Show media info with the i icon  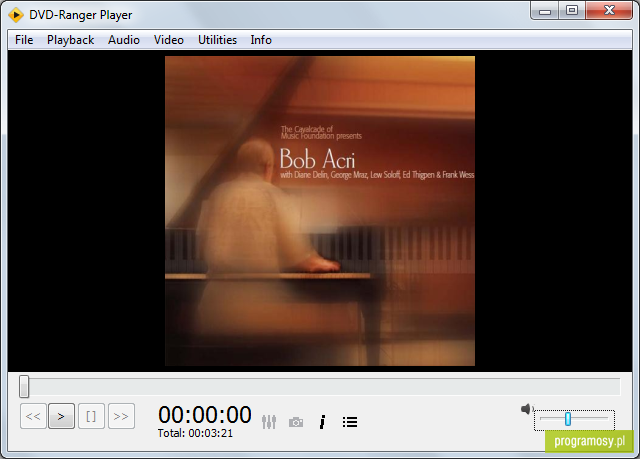click(x=322, y=422)
